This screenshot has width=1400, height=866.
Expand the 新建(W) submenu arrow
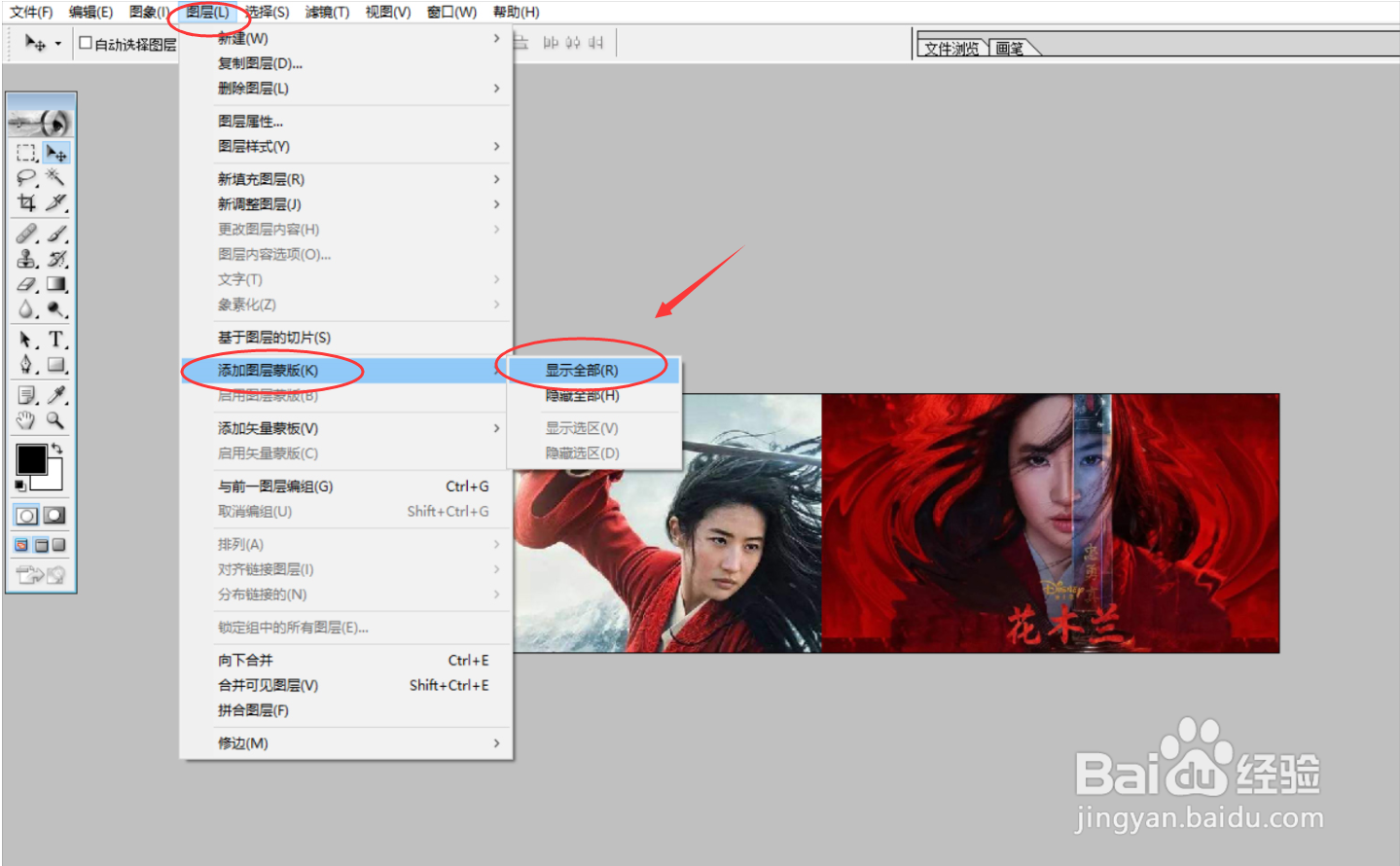[x=496, y=38]
